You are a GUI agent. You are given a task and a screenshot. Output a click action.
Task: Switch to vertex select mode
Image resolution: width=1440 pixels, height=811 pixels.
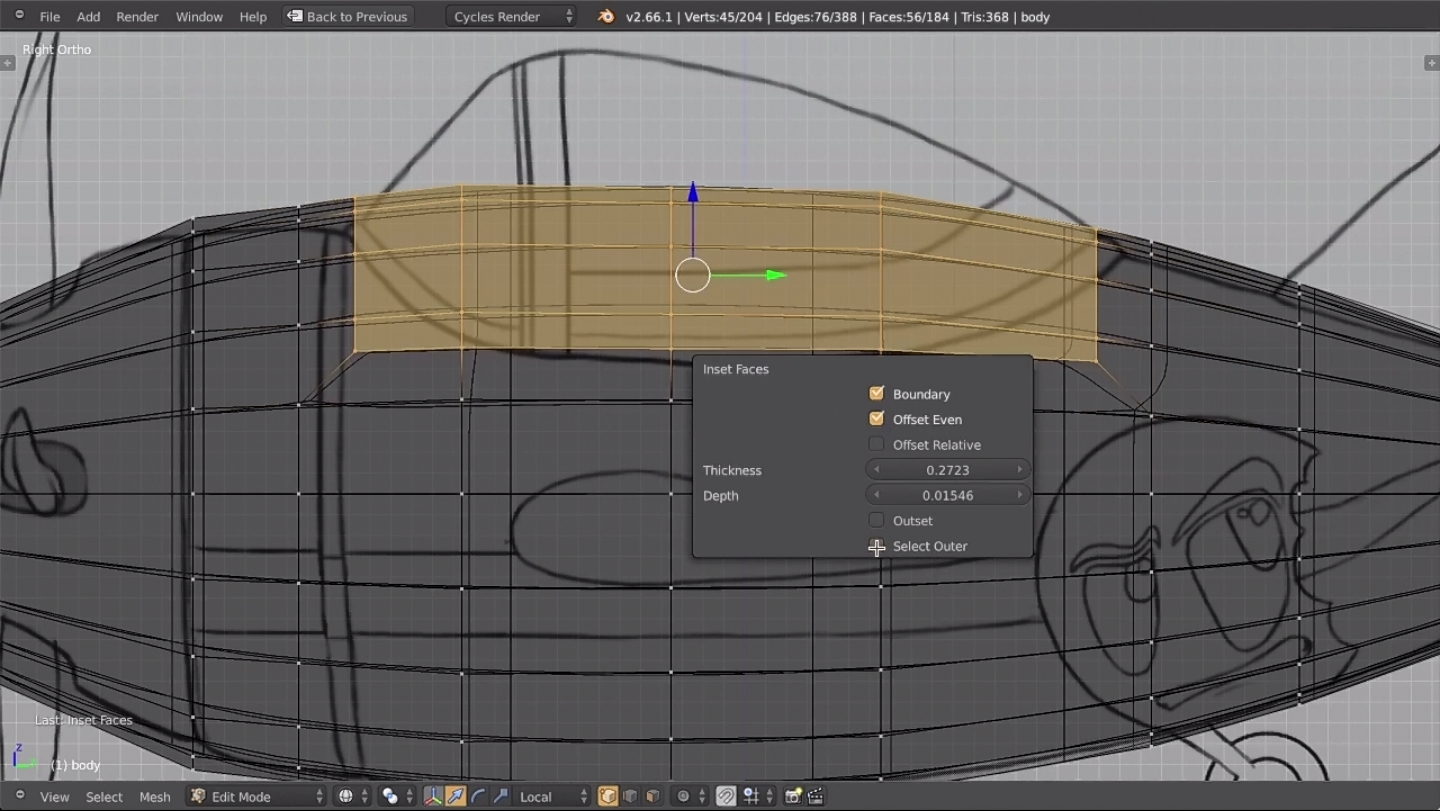(x=608, y=796)
